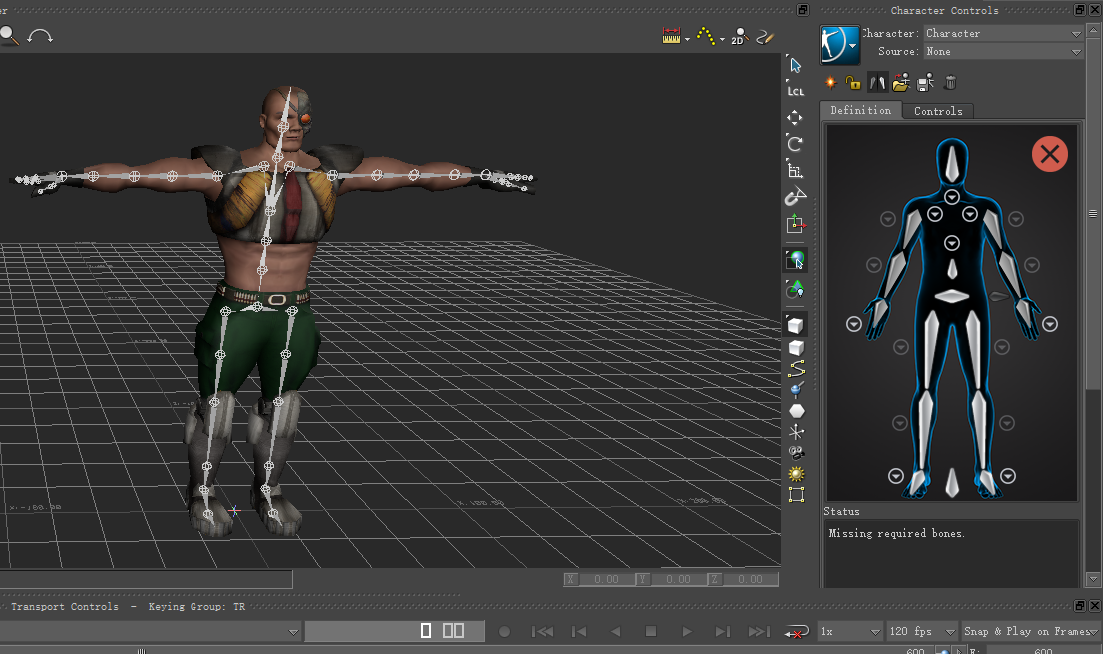
Task: Click the X coordinate value field
Action: click(x=605, y=579)
